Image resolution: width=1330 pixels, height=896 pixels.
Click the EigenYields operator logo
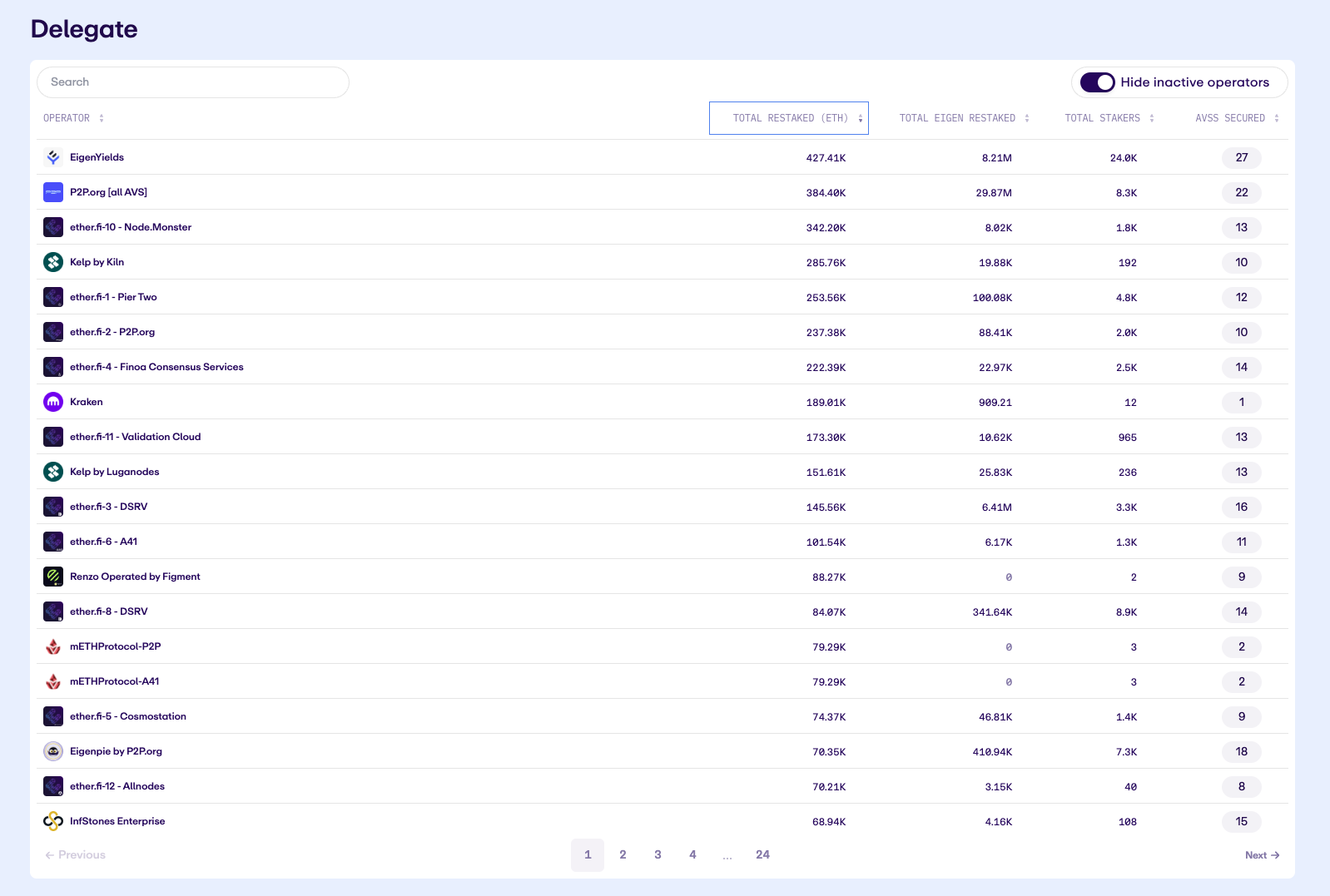click(x=53, y=157)
